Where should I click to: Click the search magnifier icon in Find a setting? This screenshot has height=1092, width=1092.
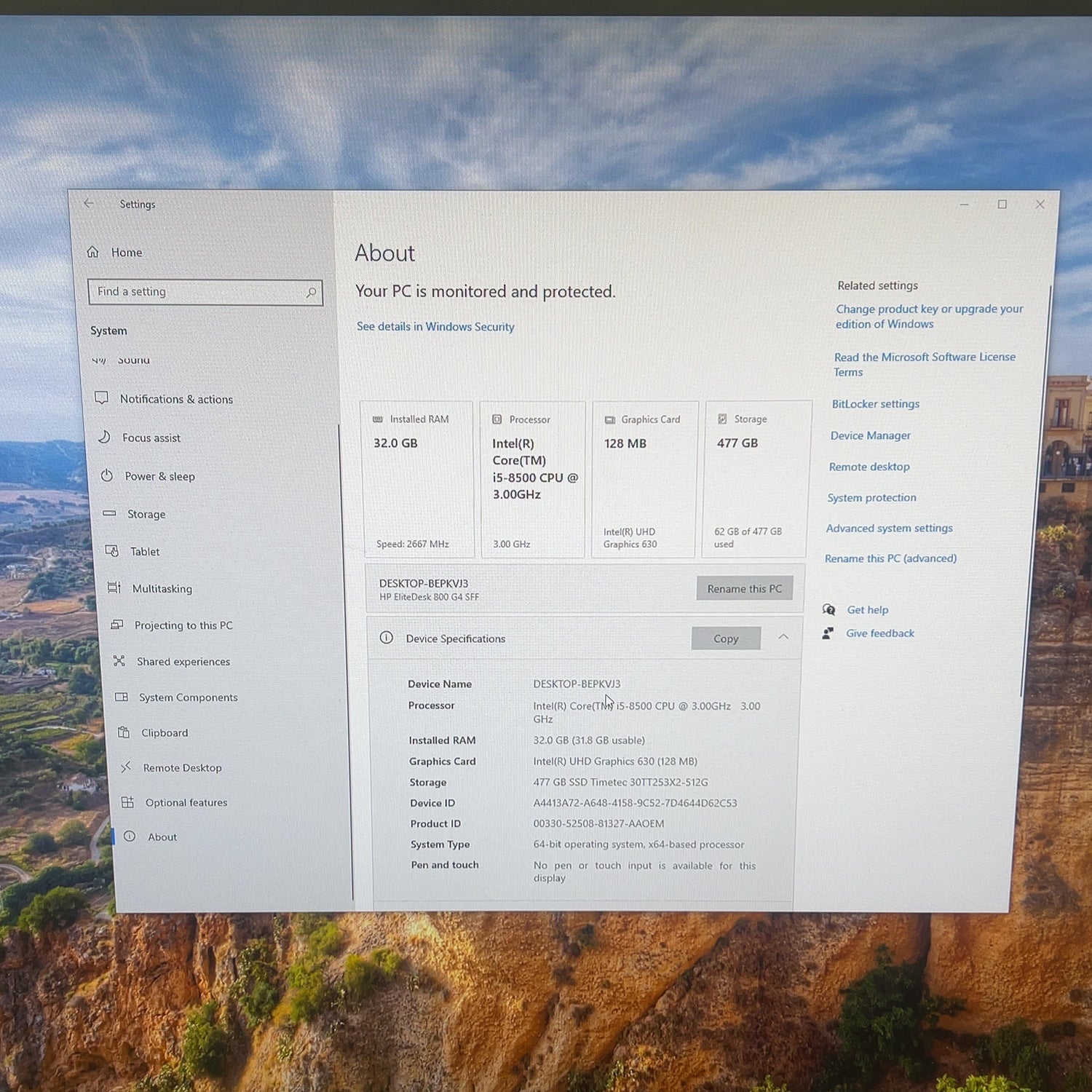(311, 292)
